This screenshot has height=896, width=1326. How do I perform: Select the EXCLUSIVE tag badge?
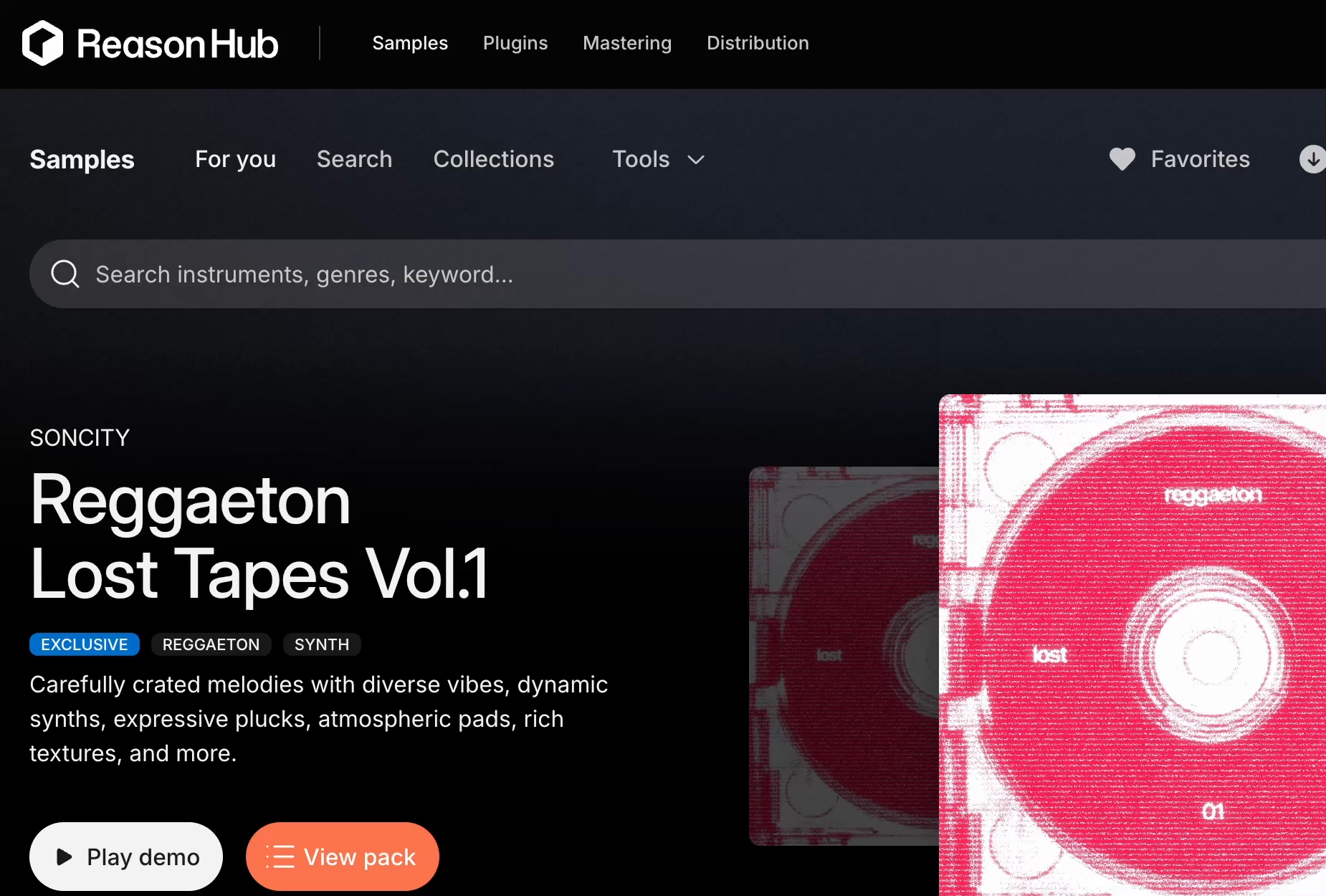pos(85,644)
